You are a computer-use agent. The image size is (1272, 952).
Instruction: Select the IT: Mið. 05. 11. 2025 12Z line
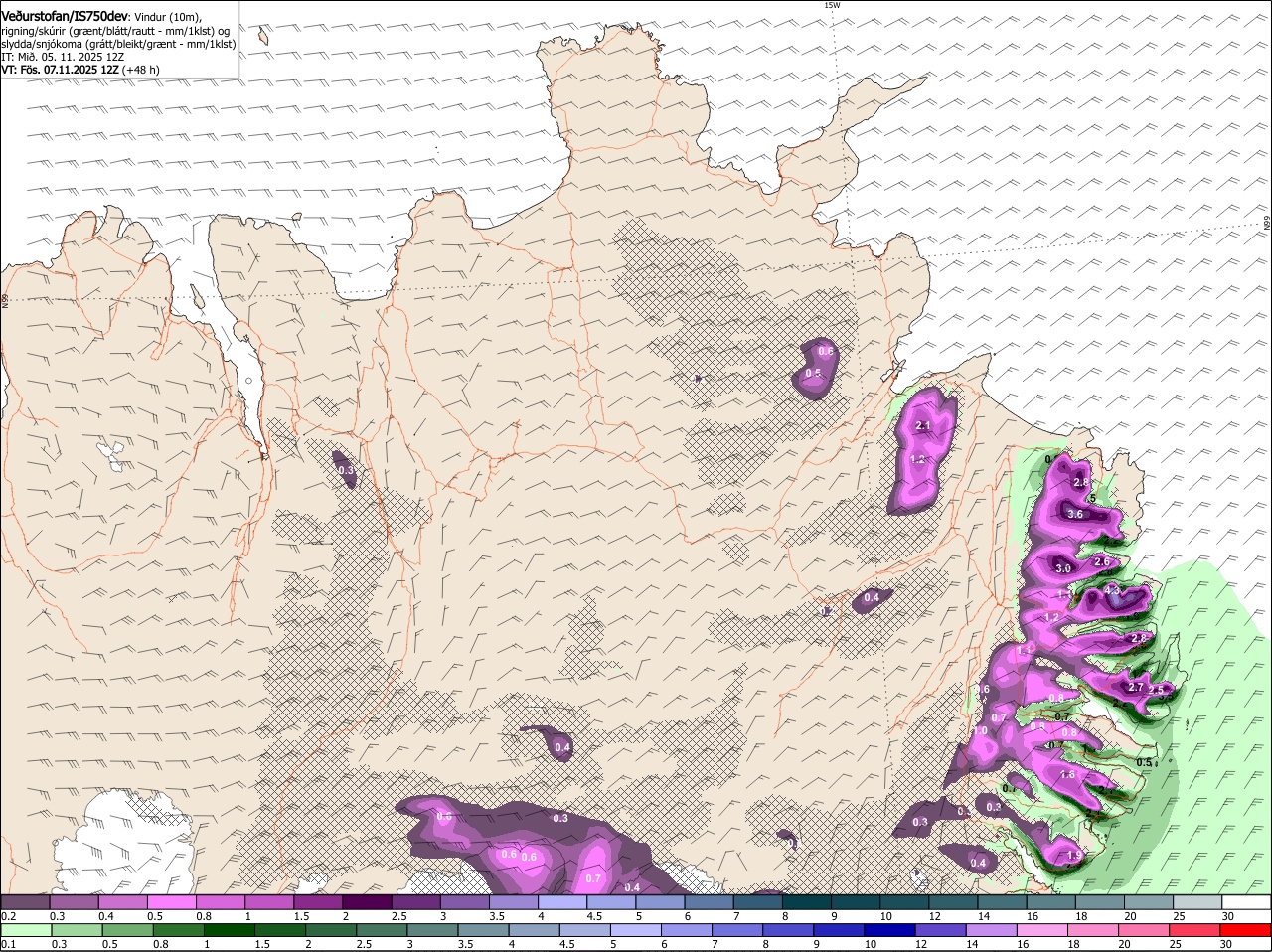(x=63, y=57)
